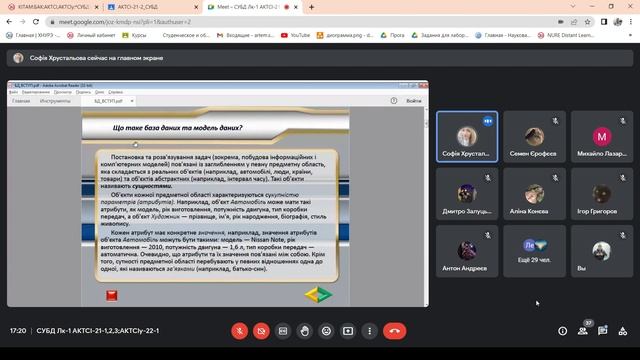640x360 pixels.
Task: Raise hand in the meeting
Action: point(304,331)
